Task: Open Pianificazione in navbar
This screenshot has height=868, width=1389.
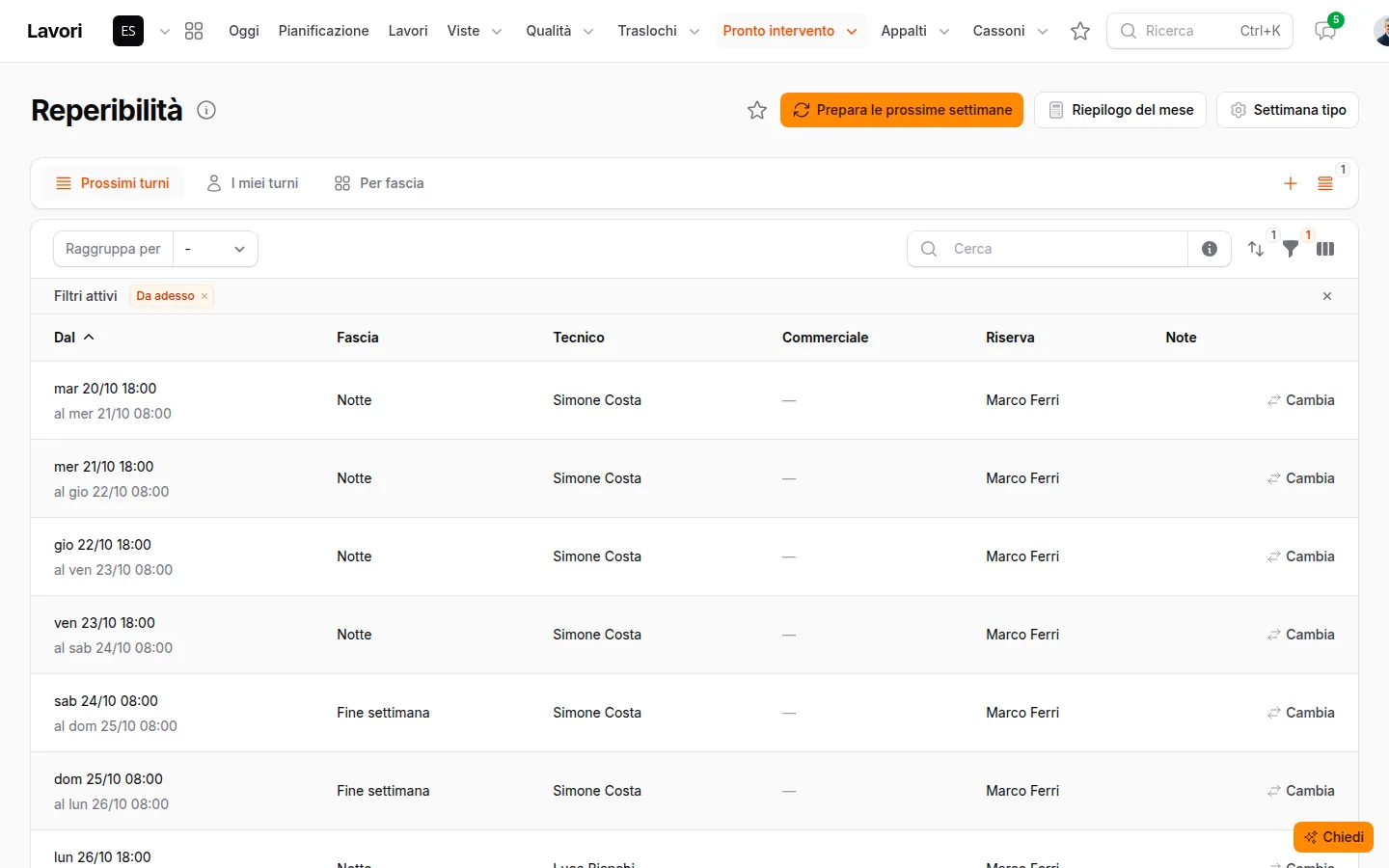Action: 324,31
